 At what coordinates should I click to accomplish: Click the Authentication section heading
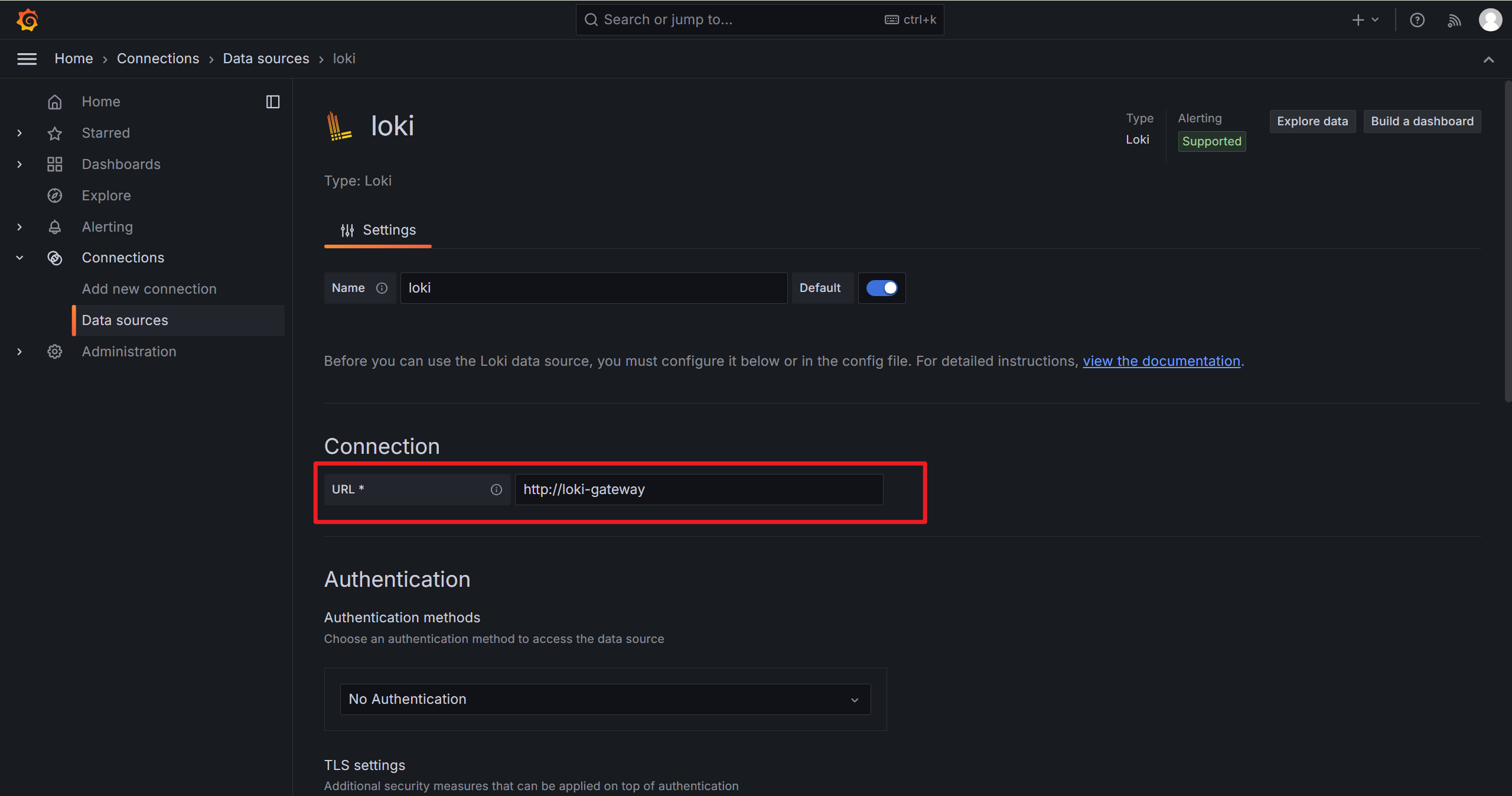(x=397, y=579)
